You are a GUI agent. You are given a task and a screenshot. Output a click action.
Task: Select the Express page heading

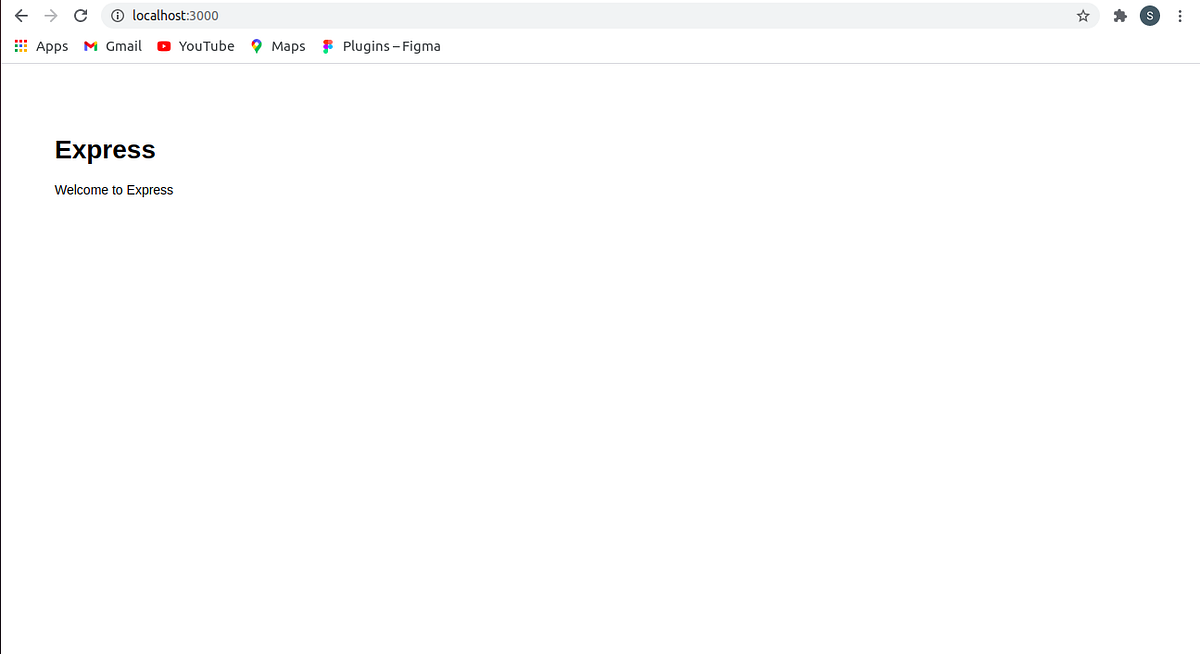click(x=105, y=149)
